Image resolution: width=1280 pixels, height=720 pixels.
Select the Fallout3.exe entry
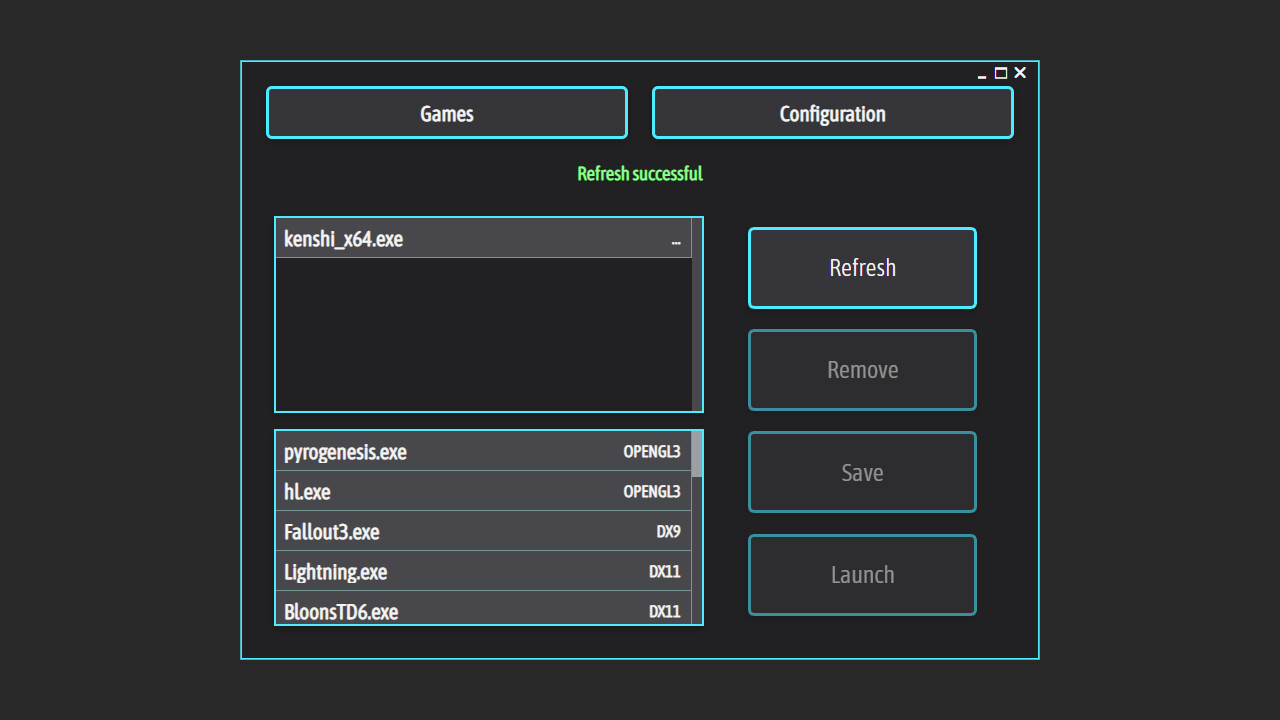coord(332,532)
